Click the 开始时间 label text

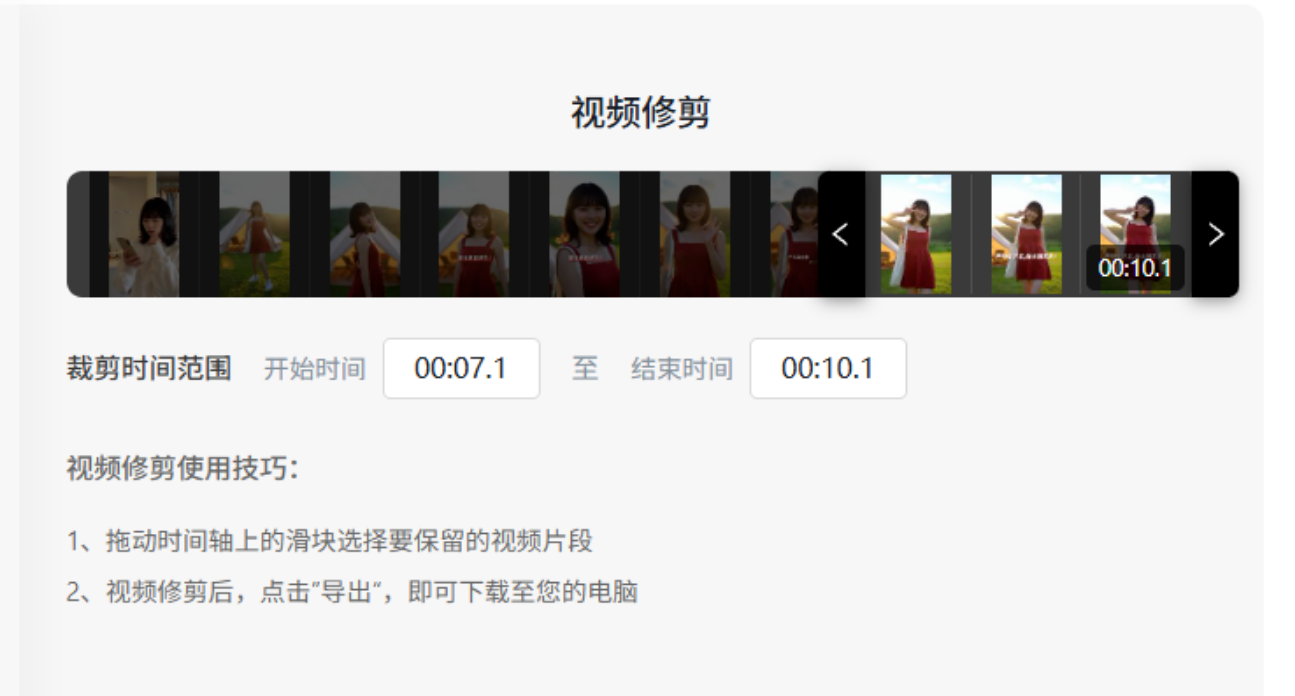(x=314, y=369)
